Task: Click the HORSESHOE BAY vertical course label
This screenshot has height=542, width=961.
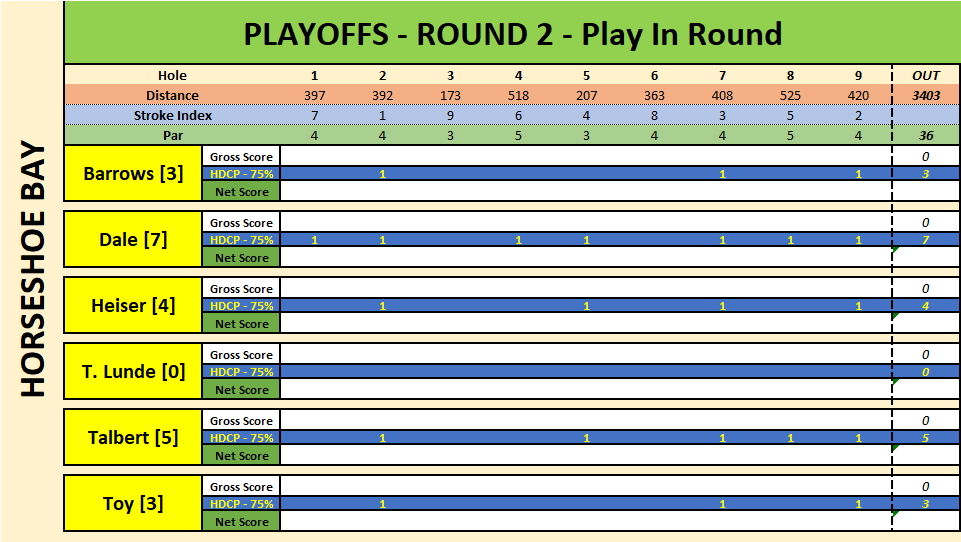Action: coord(33,268)
